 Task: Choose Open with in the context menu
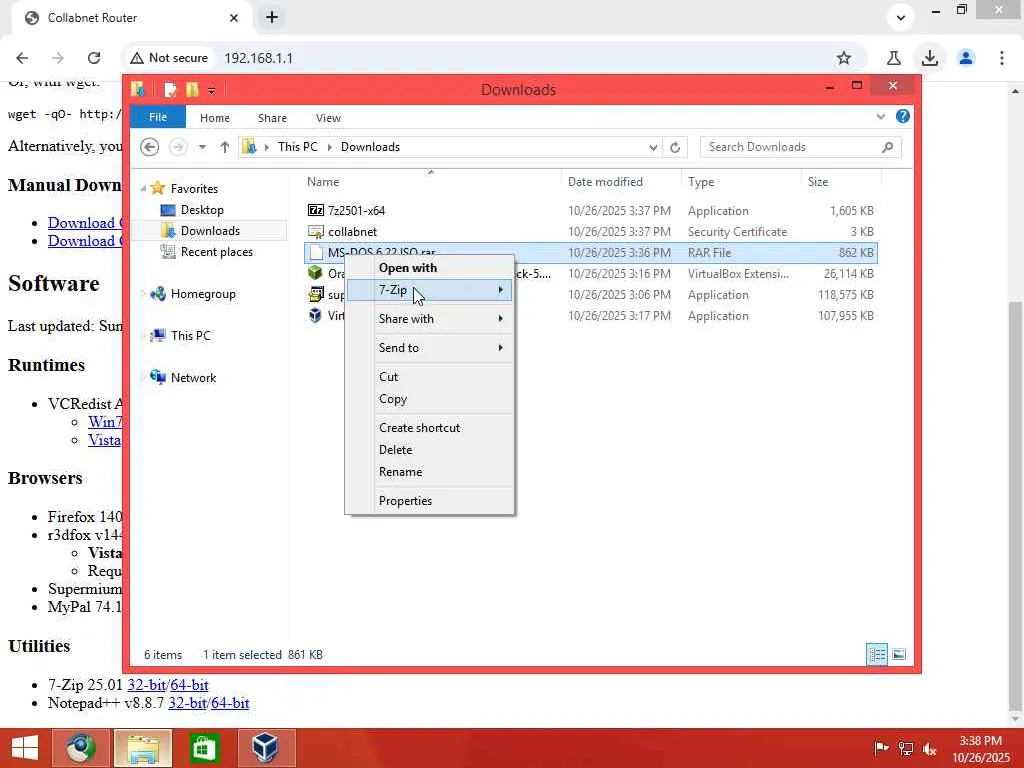coord(408,268)
